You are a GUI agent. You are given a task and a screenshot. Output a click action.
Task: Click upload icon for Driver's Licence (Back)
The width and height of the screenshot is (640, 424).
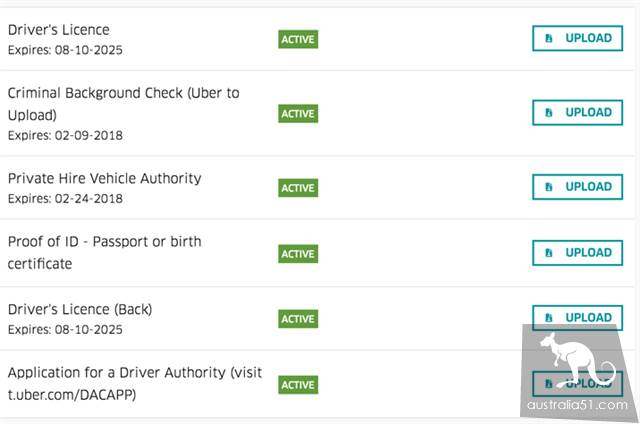tap(548, 318)
